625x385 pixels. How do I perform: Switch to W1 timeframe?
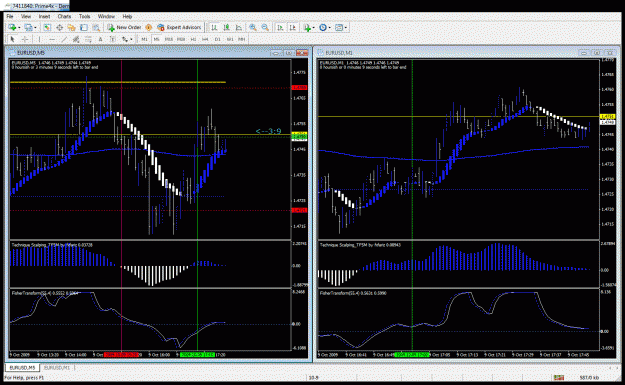[230, 39]
